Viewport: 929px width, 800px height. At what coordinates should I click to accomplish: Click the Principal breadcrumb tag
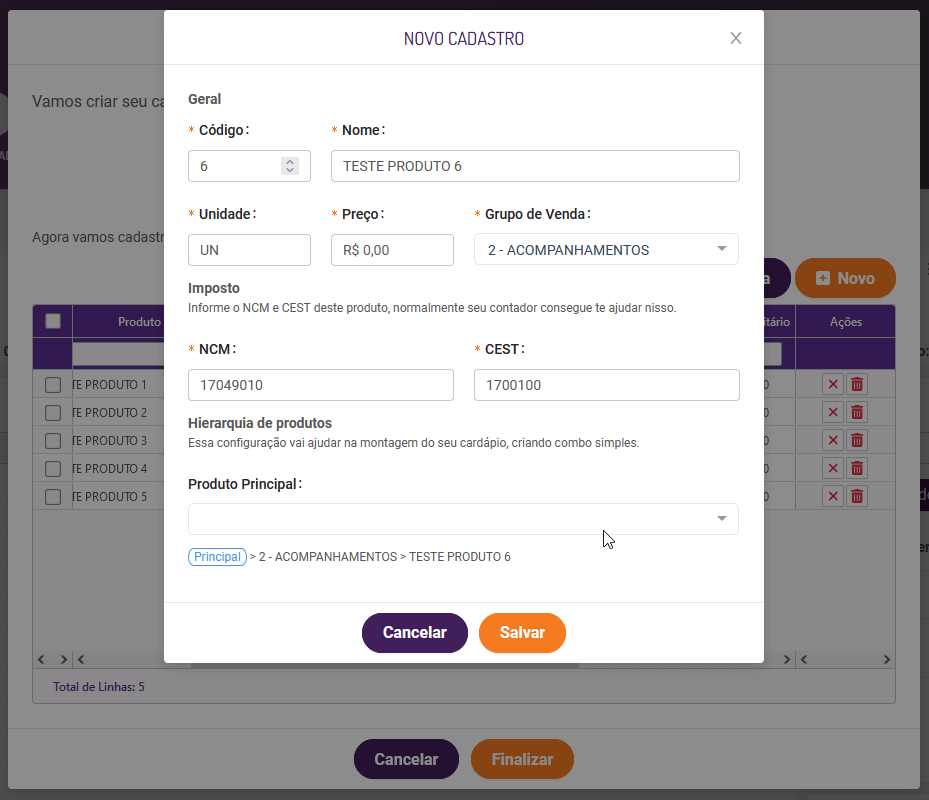coord(217,557)
